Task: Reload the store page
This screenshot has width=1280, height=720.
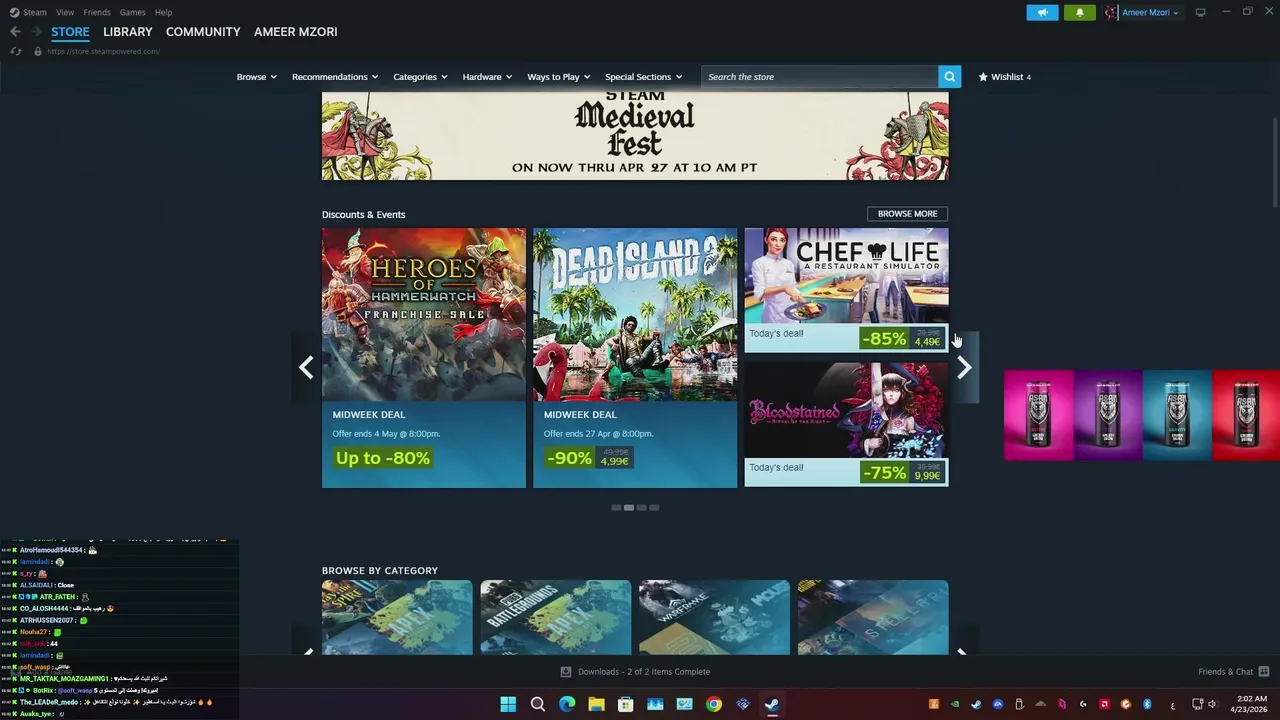Action: 15,51
